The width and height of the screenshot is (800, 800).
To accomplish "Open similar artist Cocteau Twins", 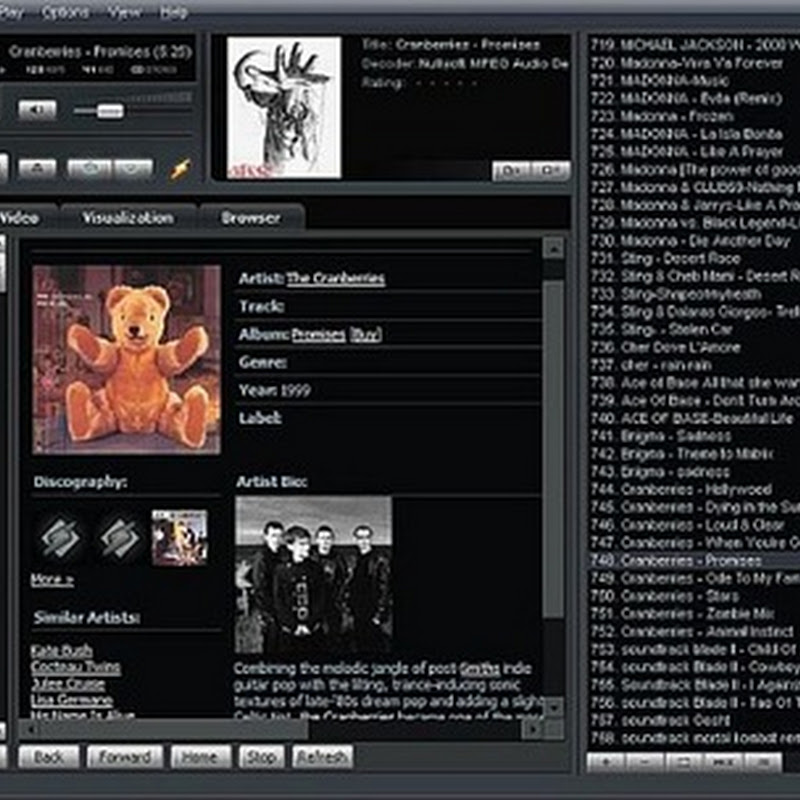I will click(76, 667).
